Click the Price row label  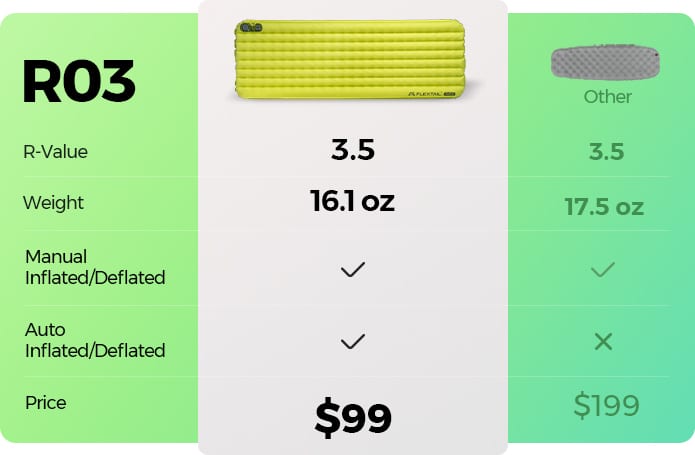[x=45, y=403]
